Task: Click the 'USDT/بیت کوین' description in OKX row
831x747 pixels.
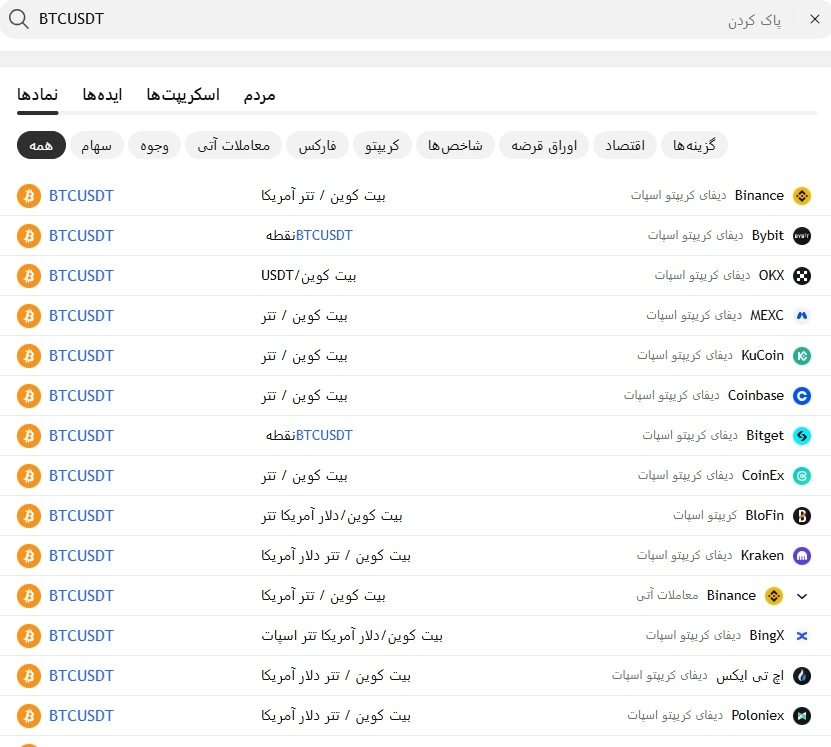Action: point(308,276)
